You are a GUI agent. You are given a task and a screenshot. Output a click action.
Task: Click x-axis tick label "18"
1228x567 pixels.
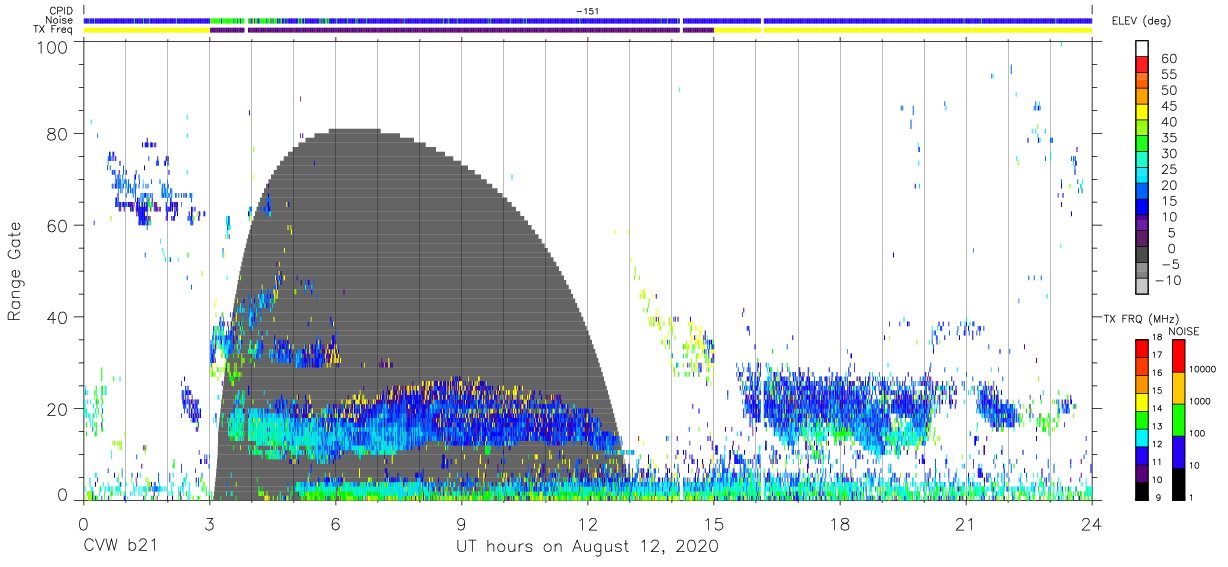coord(840,524)
